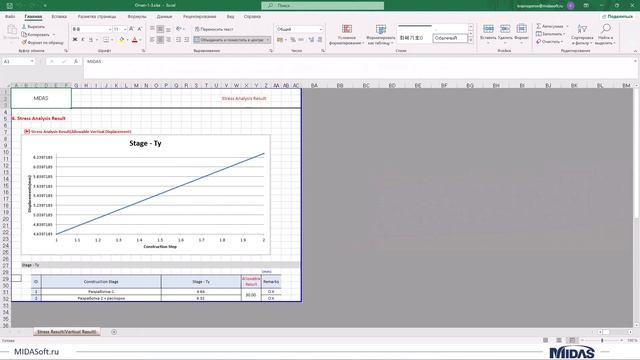
Task: Click Format Painter (Формат по образцу)
Action: 42,42
